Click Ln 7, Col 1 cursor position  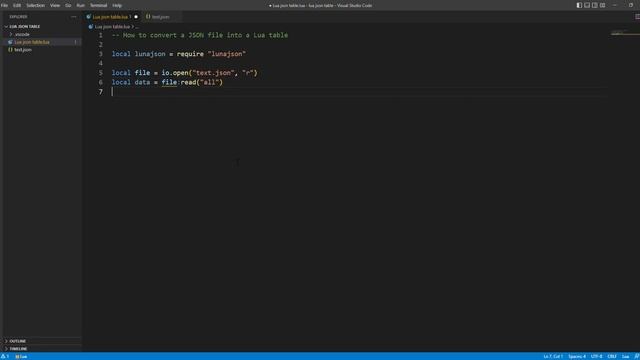point(553,356)
